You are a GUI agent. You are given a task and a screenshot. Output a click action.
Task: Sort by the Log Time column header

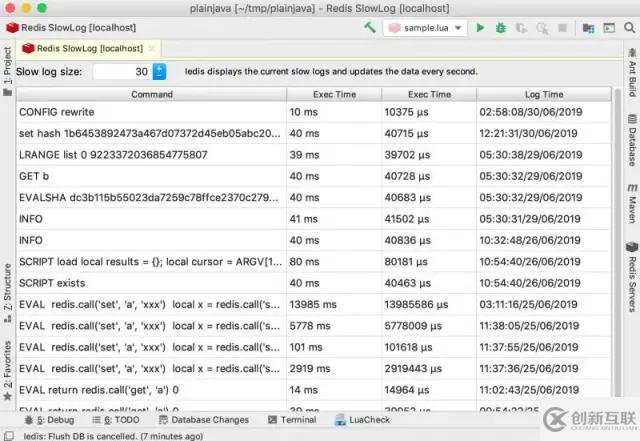(544, 94)
